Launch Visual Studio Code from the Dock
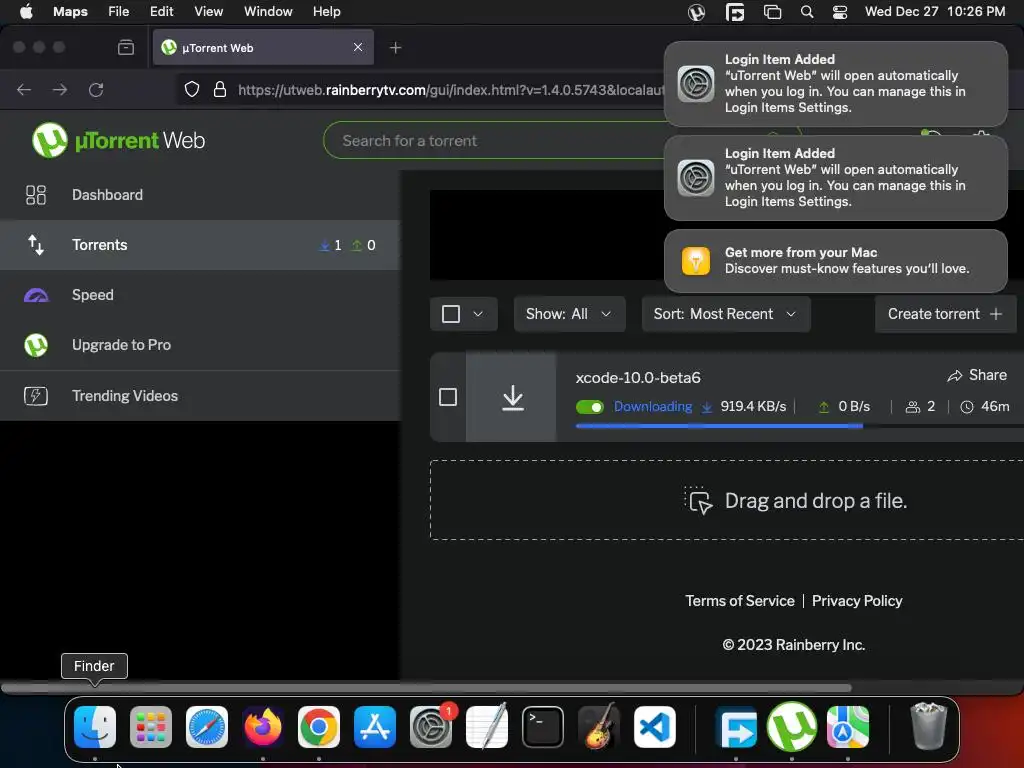This screenshot has height=768, width=1024. [x=655, y=727]
